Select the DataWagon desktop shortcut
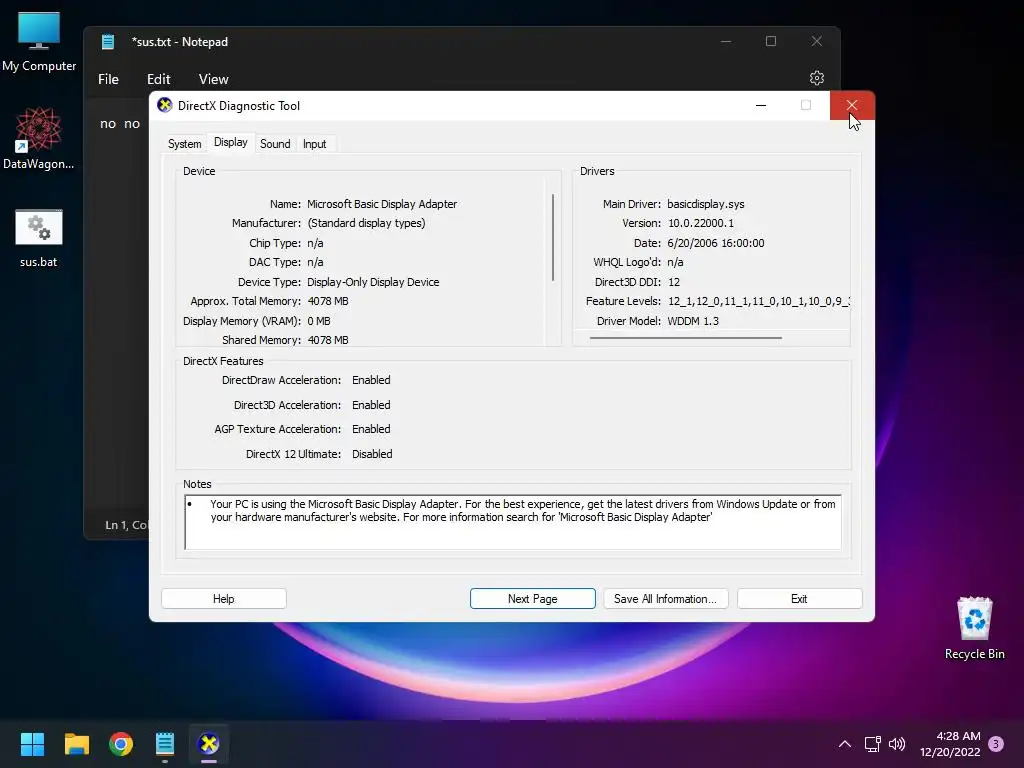Image resolution: width=1024 pixels, height=768 pixels. [39, 138]
